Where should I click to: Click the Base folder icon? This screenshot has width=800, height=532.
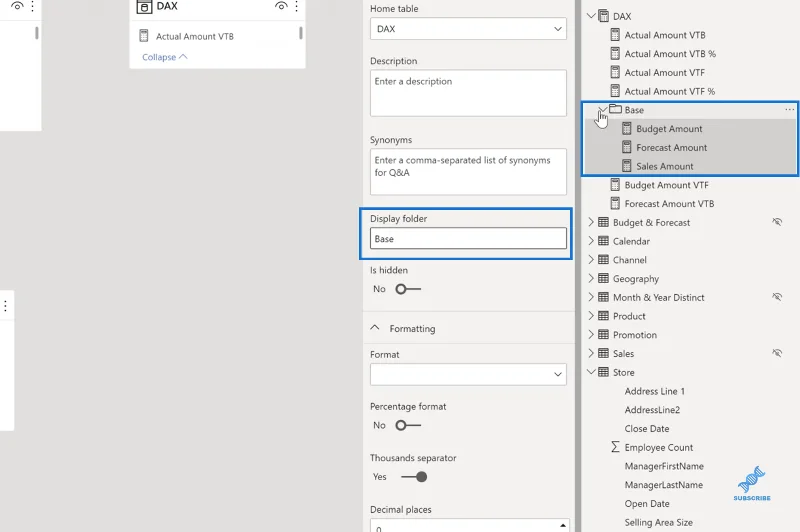tap(615, 109)
